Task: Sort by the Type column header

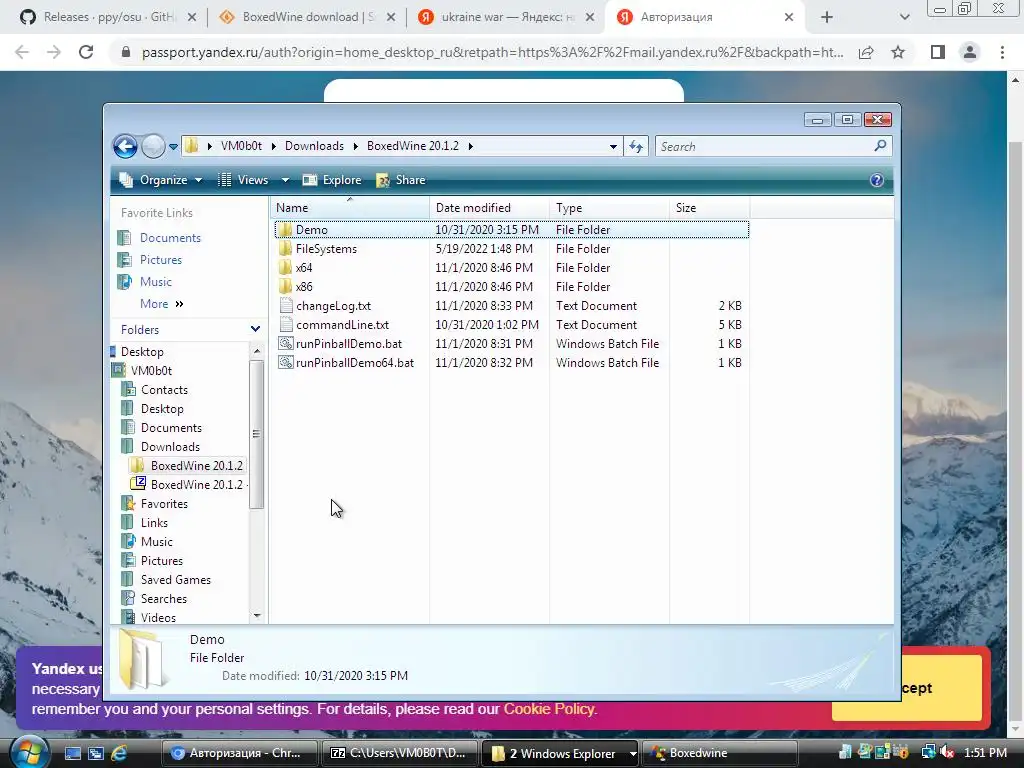Action: click(x=609, y=208)
